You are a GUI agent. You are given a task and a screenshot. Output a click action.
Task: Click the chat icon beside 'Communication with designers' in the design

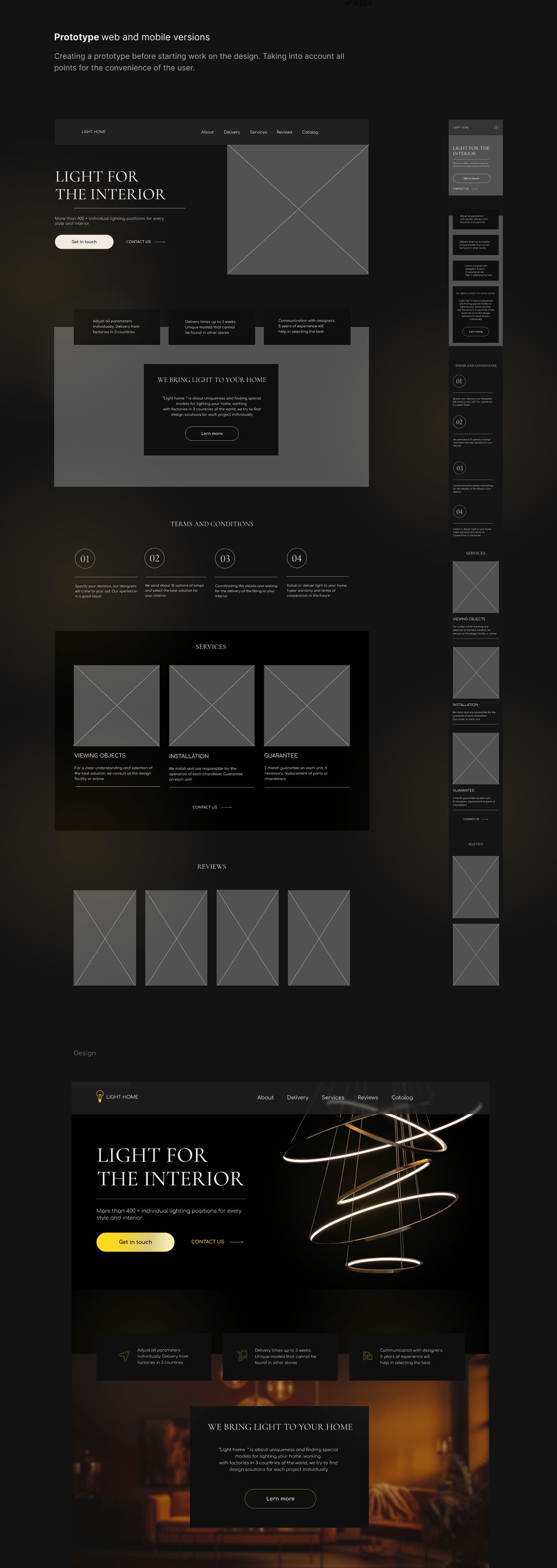click(x=367, y=1355)
